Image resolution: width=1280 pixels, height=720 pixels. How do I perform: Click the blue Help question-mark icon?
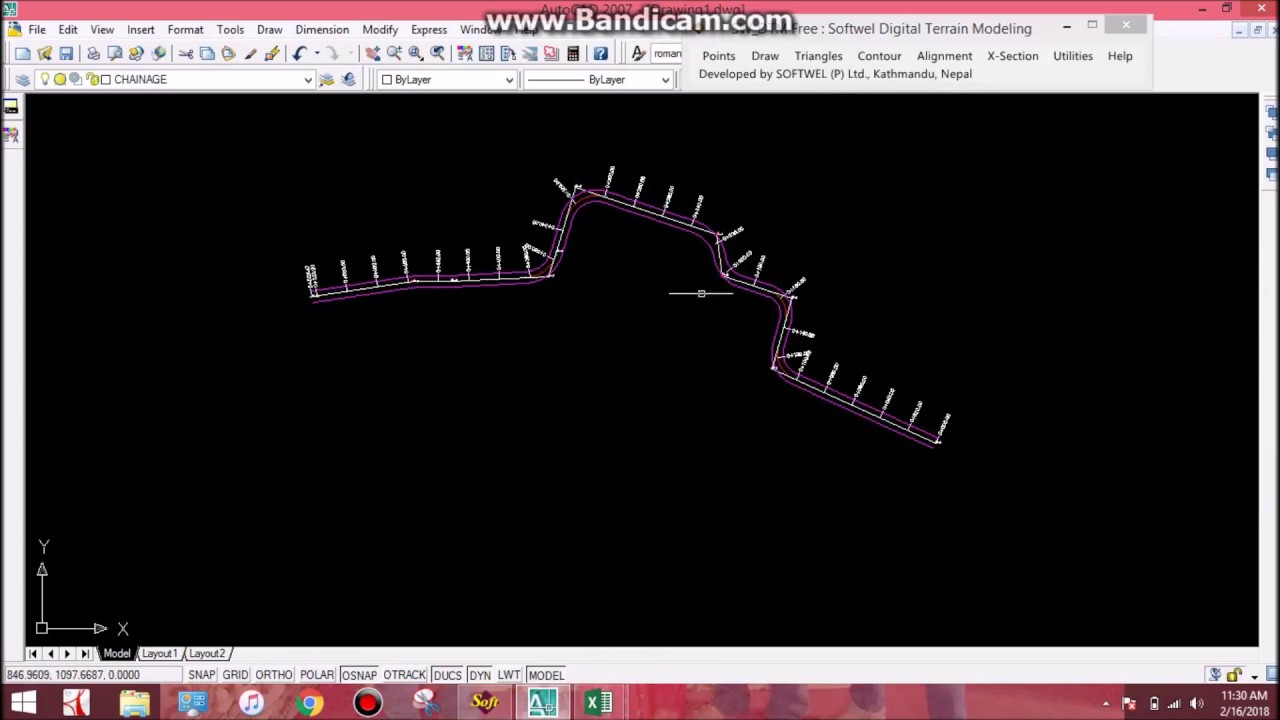pos(600,53)
